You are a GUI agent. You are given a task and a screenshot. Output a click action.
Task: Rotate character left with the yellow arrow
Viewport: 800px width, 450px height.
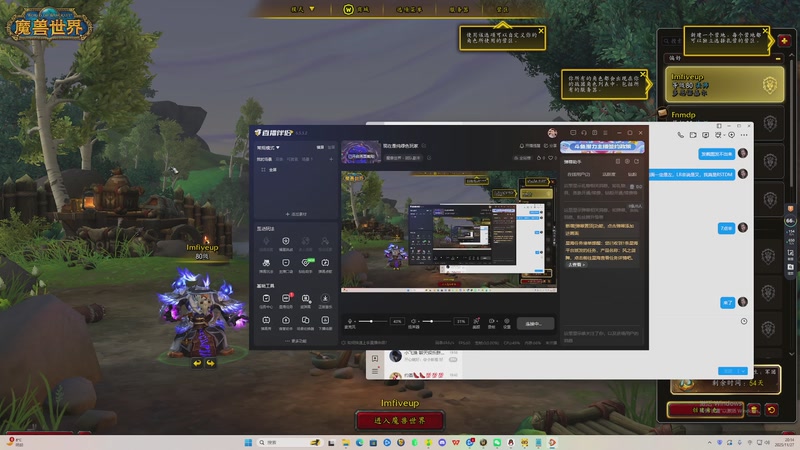click(197, 363)
